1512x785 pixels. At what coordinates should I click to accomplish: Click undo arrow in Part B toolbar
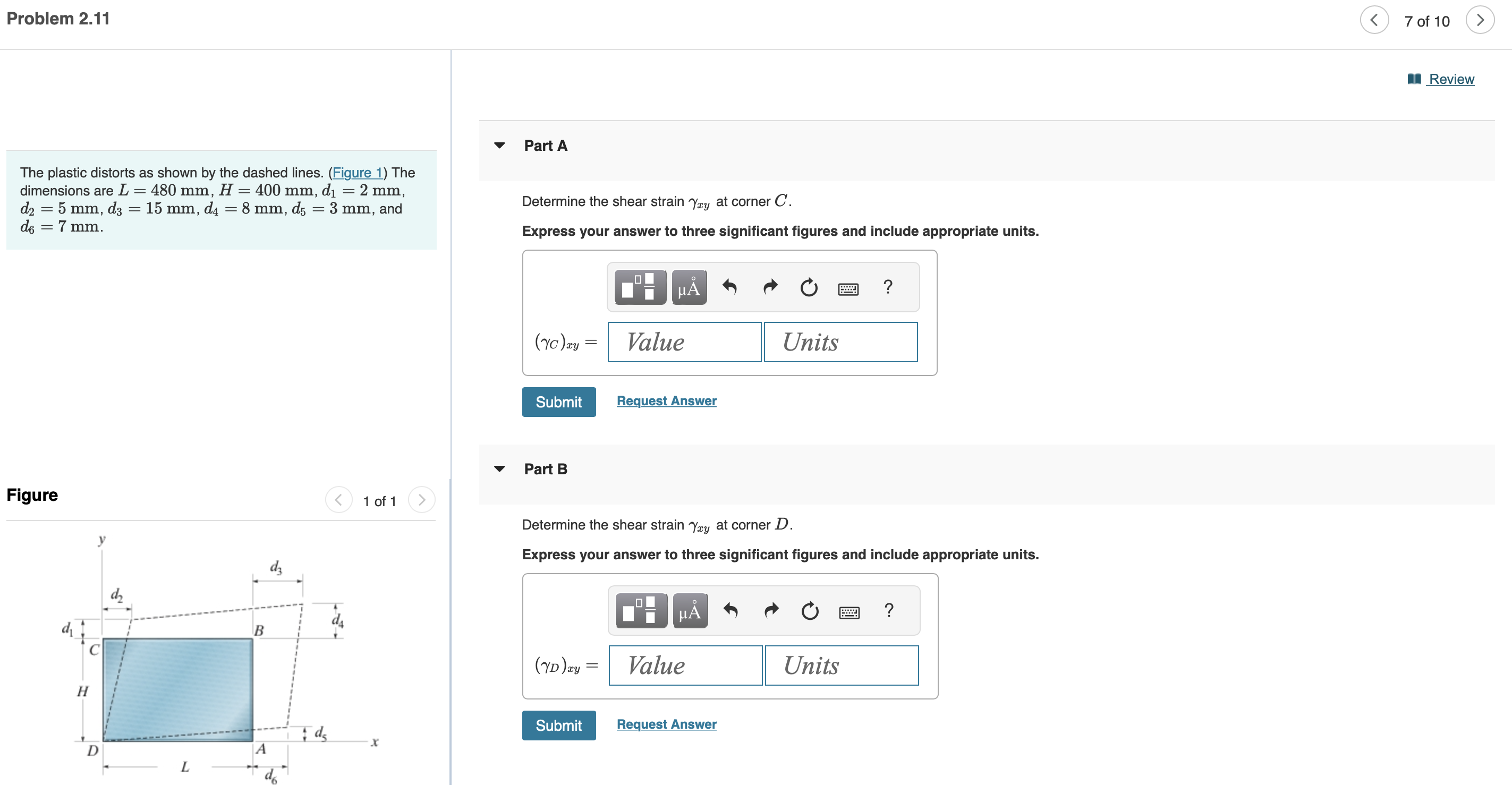[x=730, y=611]
